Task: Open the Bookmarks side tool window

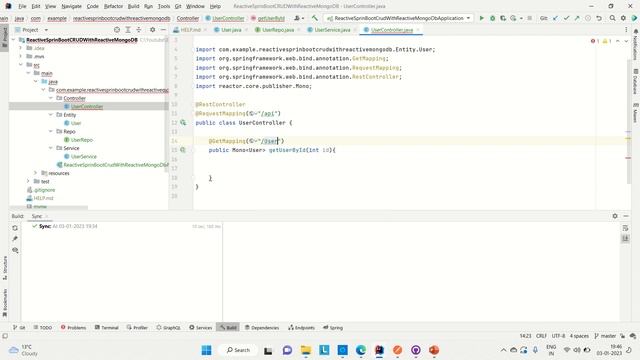Action: click(x=5, y=303)
